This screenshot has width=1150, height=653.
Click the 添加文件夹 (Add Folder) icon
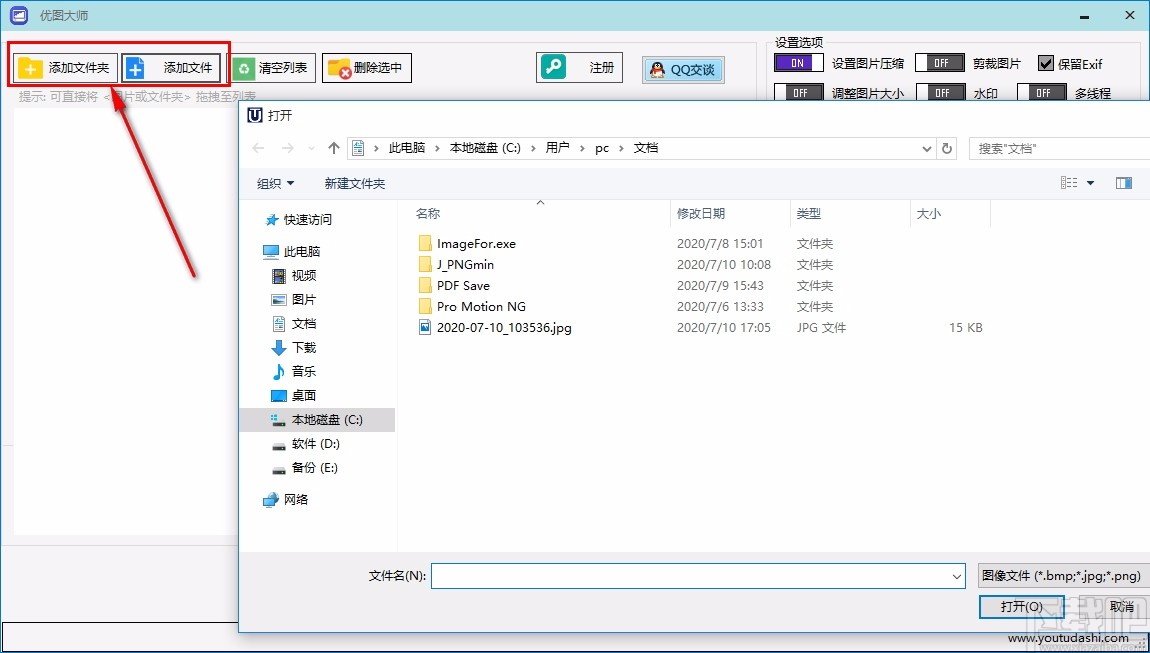(x=30, y=66)
